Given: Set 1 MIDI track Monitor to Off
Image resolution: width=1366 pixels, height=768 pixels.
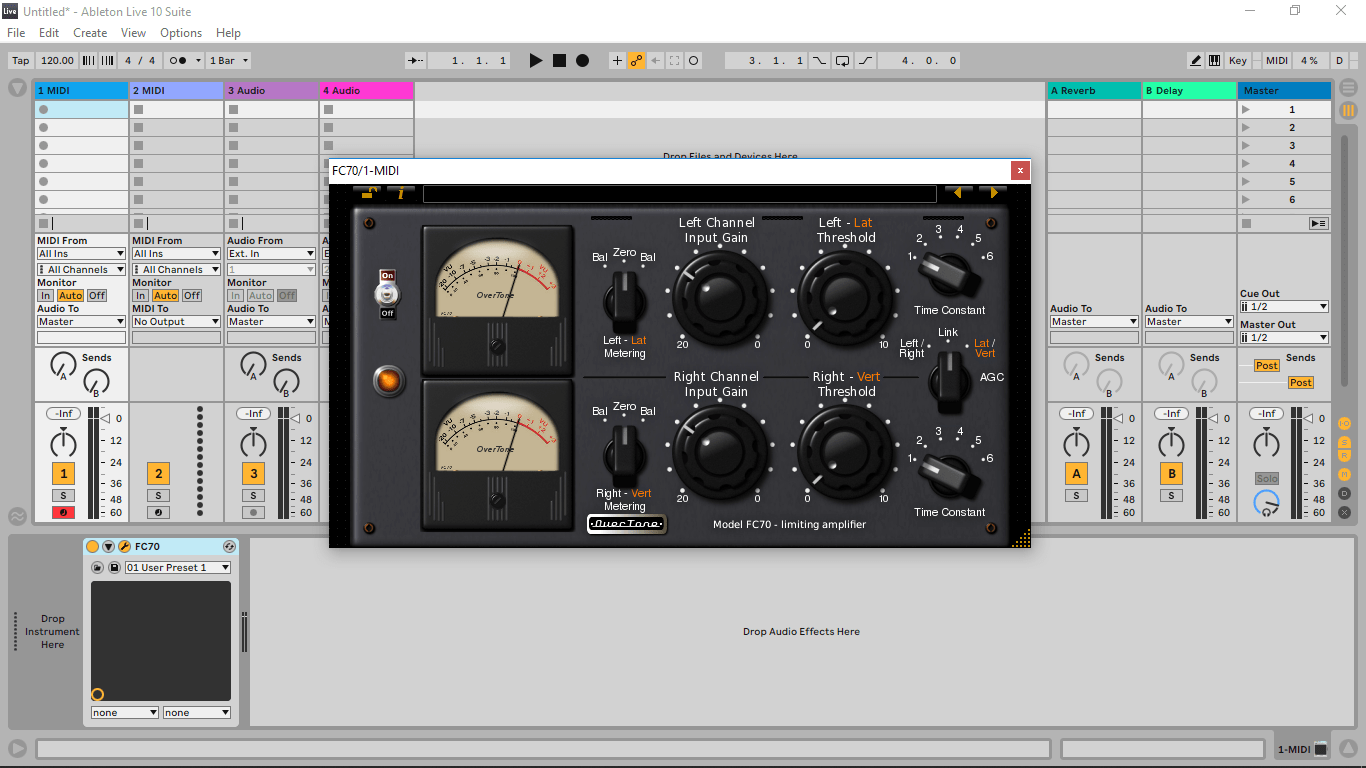Looking at the screenshot, I should [x=96, y=296].
